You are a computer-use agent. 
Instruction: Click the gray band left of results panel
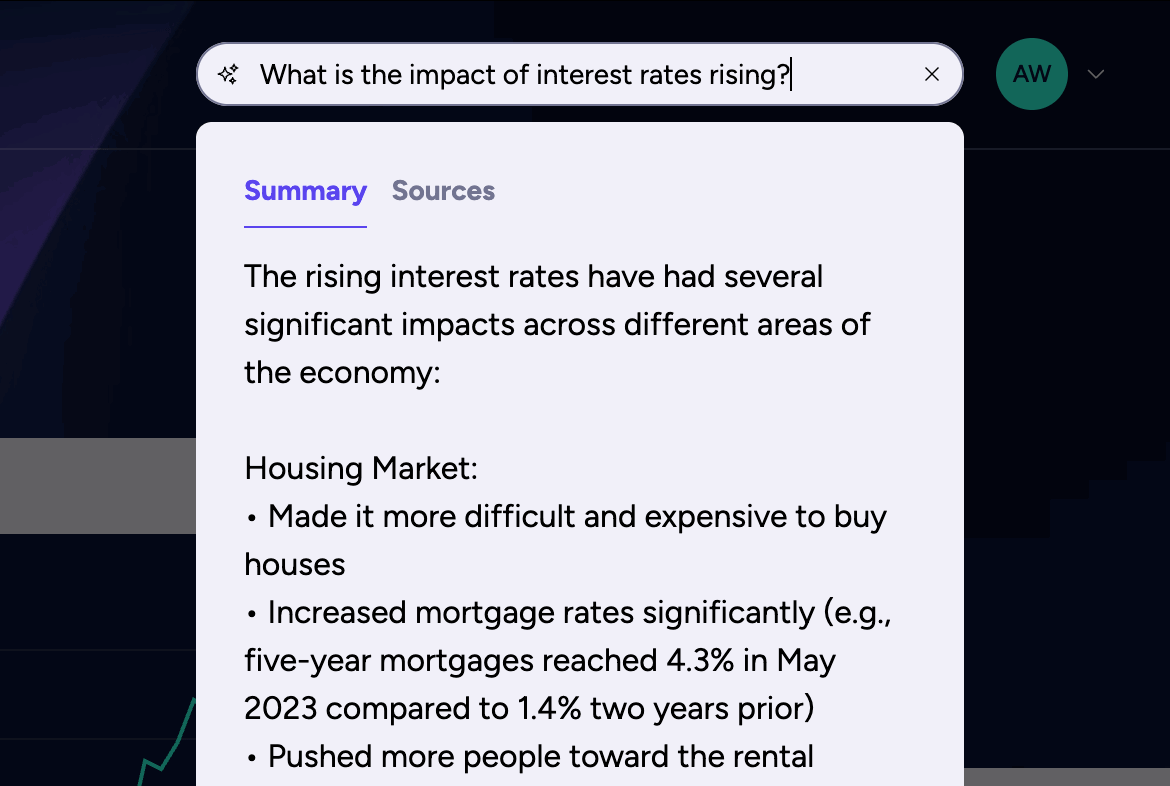tap(97, 486)
